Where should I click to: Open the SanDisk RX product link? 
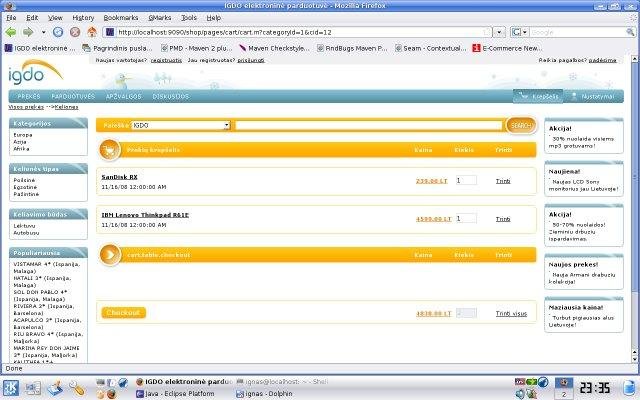pyautogui.click(x=119, y=177)
